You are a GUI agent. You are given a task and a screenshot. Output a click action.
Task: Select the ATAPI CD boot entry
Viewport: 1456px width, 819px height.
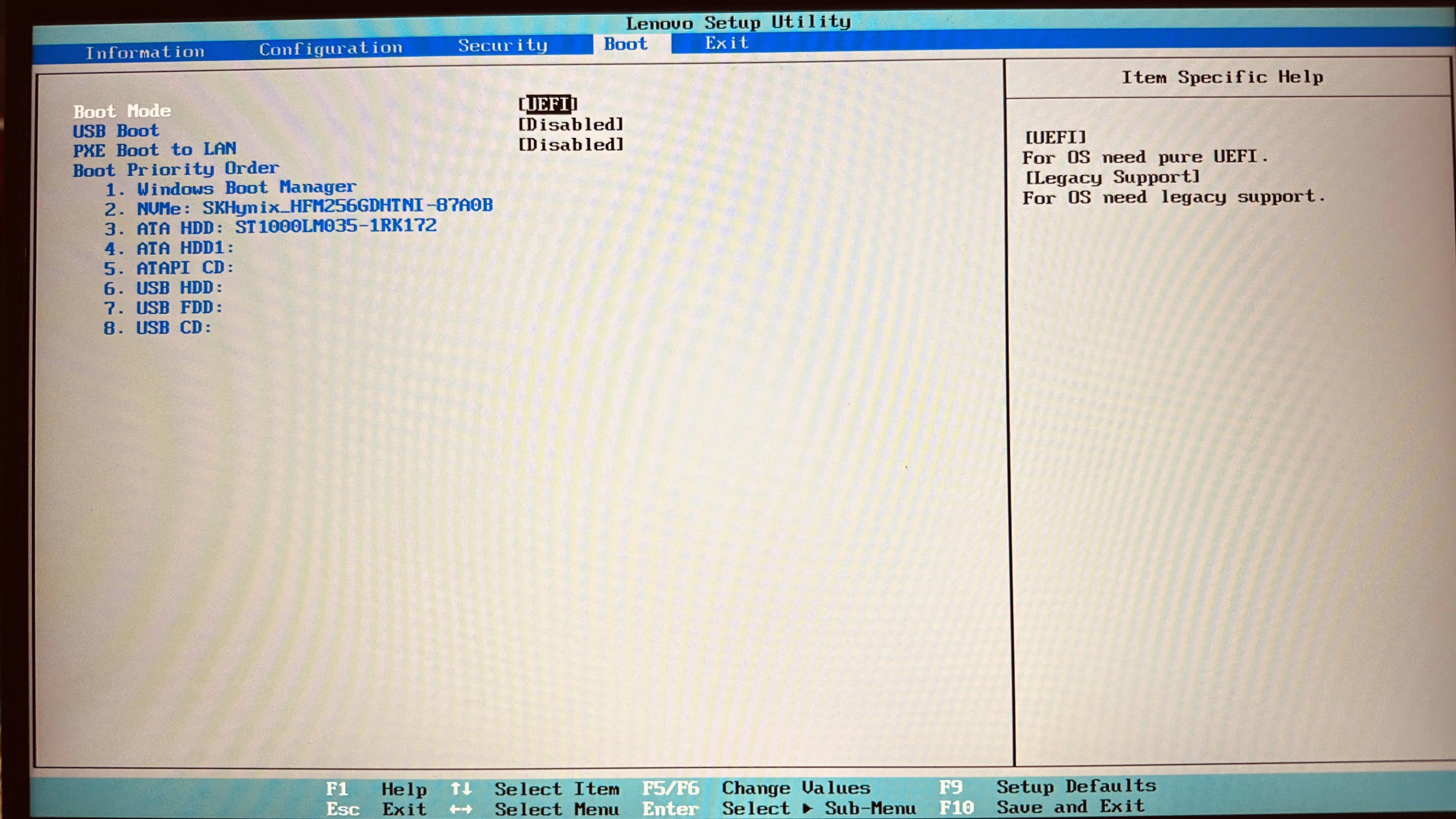(168, 268)
